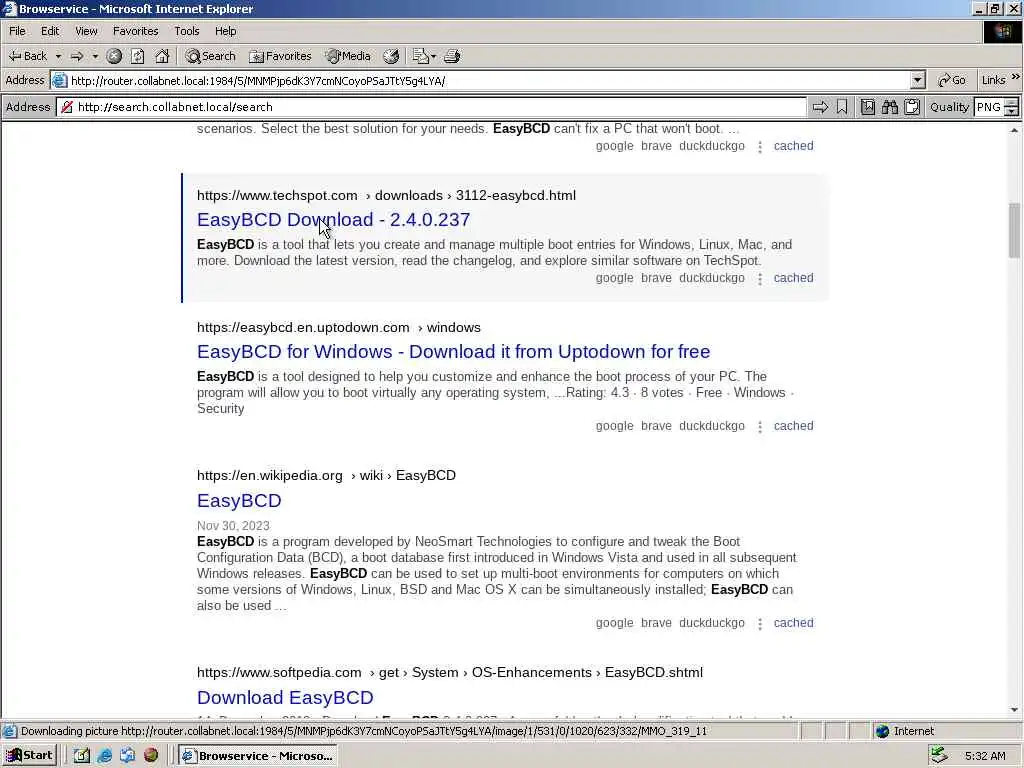The image size is (1024, 768).
Task: Print the page using the printer icon
Action: pos(452,56)
